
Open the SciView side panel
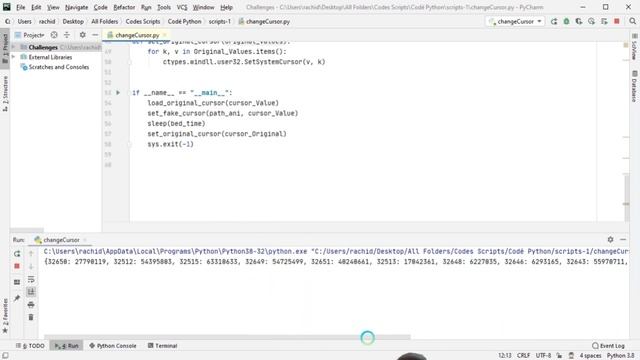coord(635,47)
